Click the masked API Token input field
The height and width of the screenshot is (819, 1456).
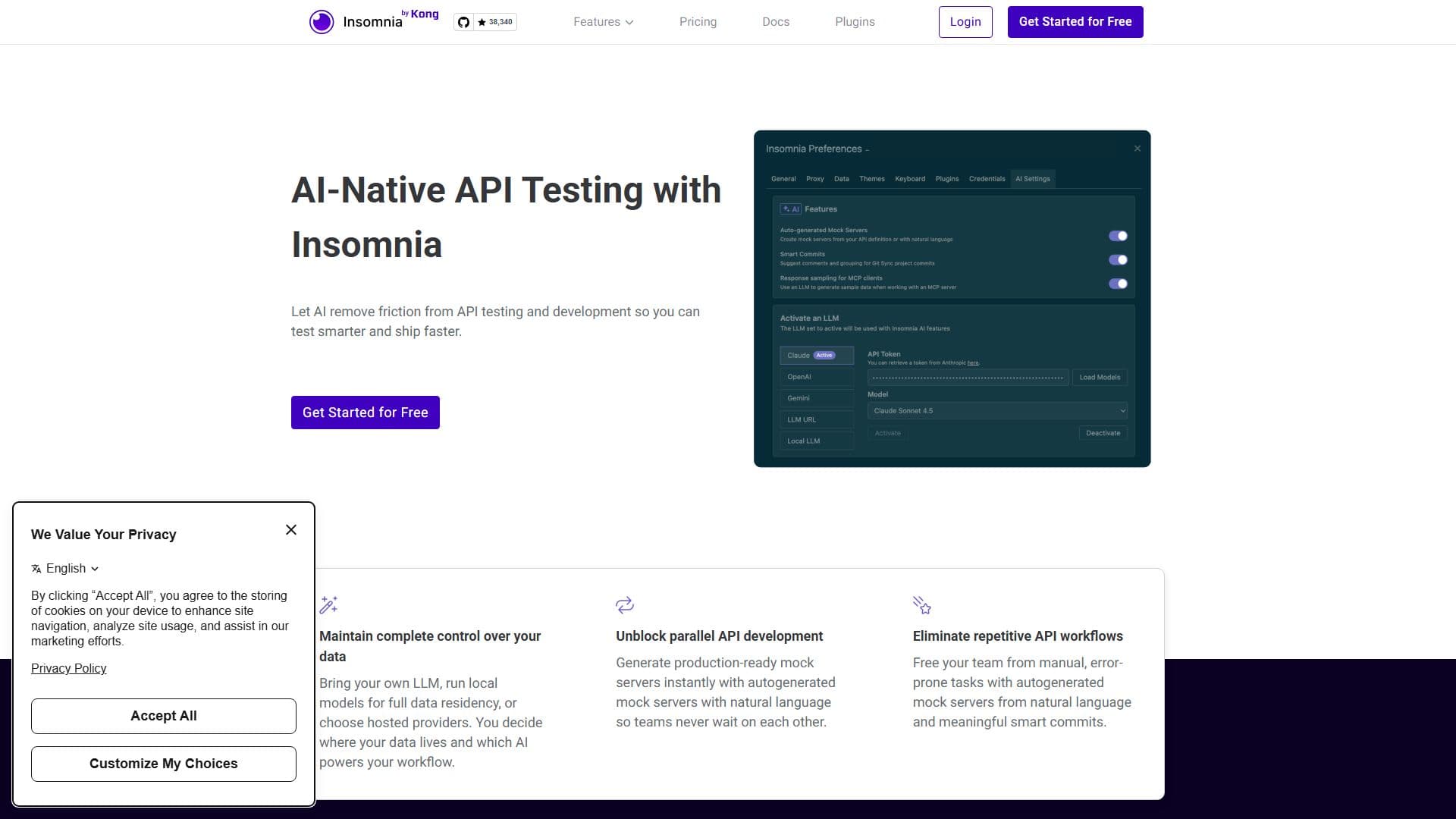[968, 378]
